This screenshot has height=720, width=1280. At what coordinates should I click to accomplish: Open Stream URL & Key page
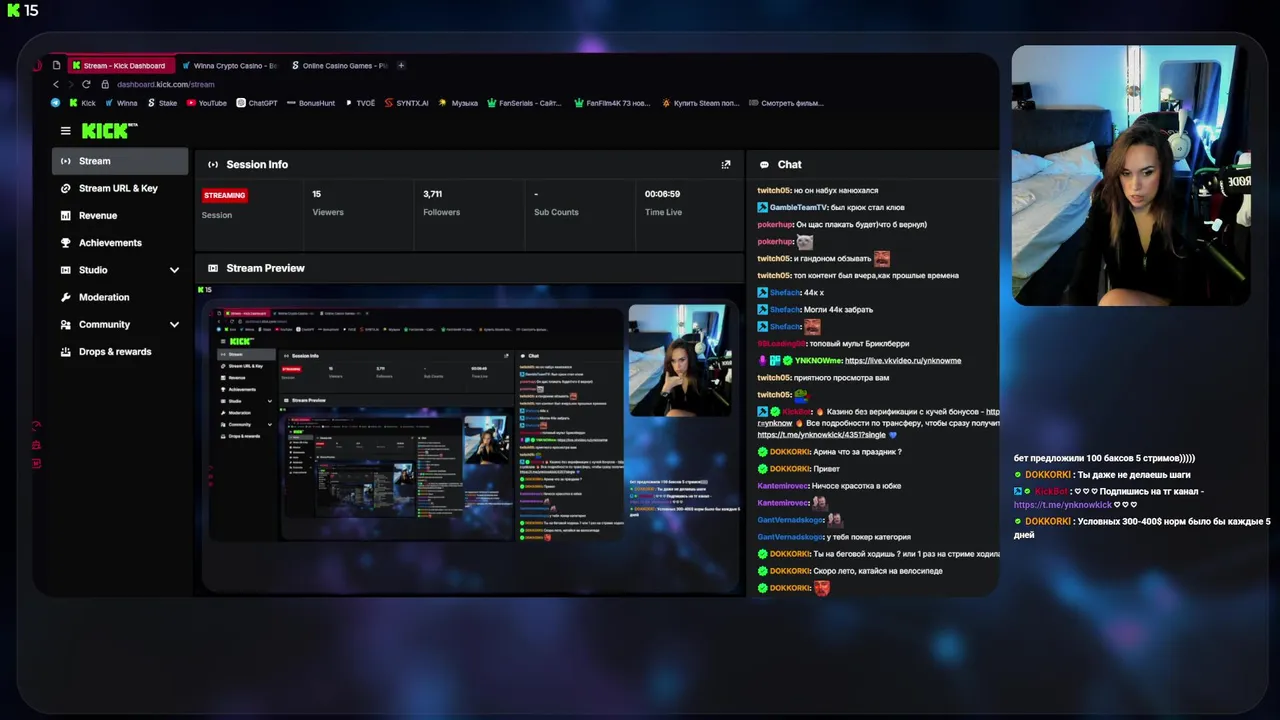tap(120, 188)
